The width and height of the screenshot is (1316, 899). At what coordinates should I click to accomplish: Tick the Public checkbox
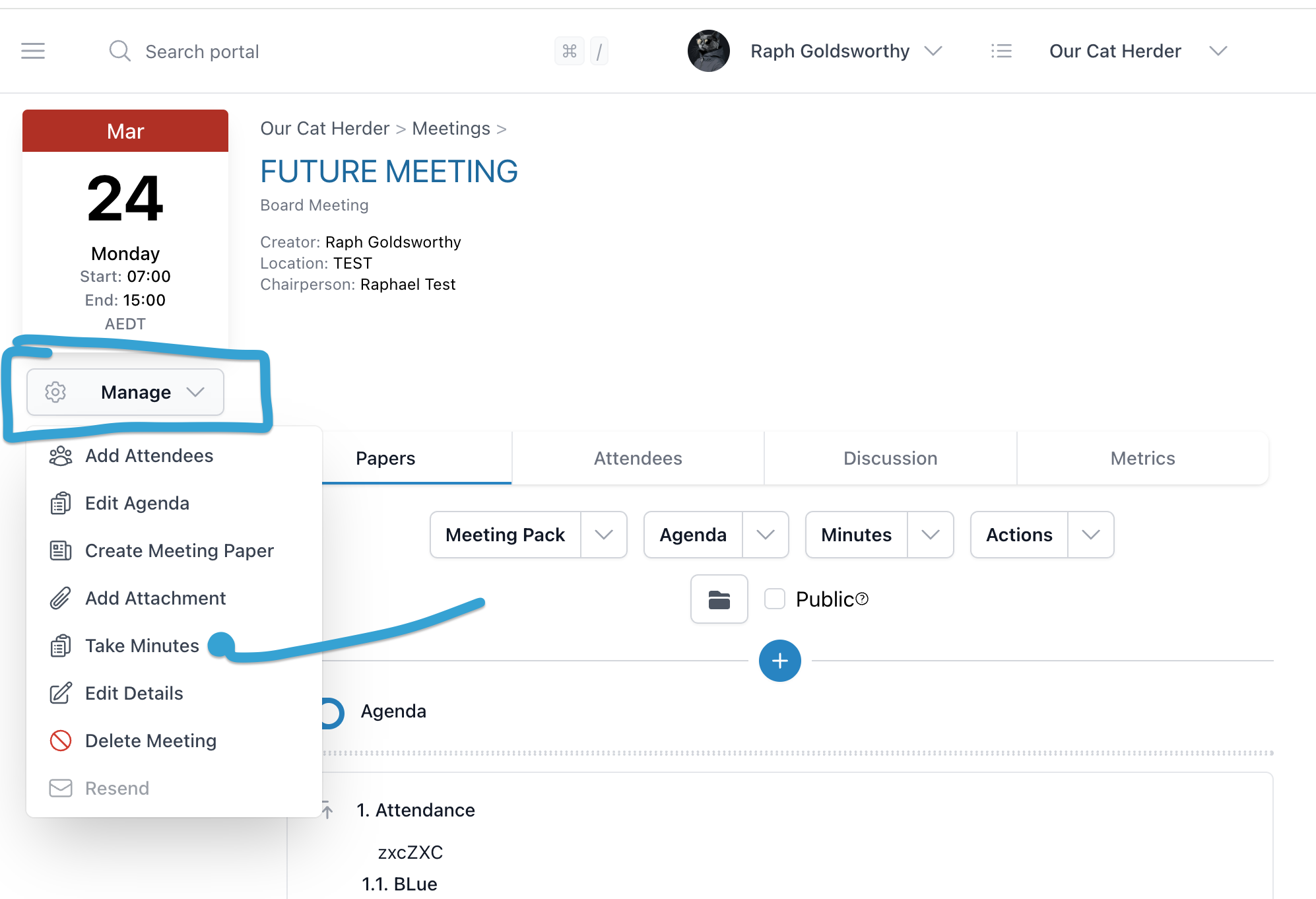[774, 599]
